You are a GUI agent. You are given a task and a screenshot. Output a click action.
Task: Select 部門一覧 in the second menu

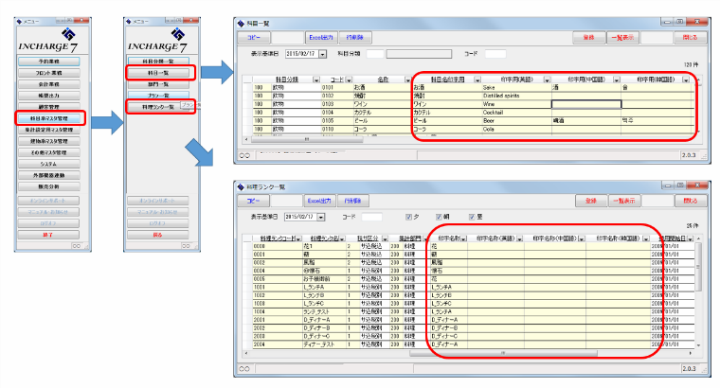[158, 84]
